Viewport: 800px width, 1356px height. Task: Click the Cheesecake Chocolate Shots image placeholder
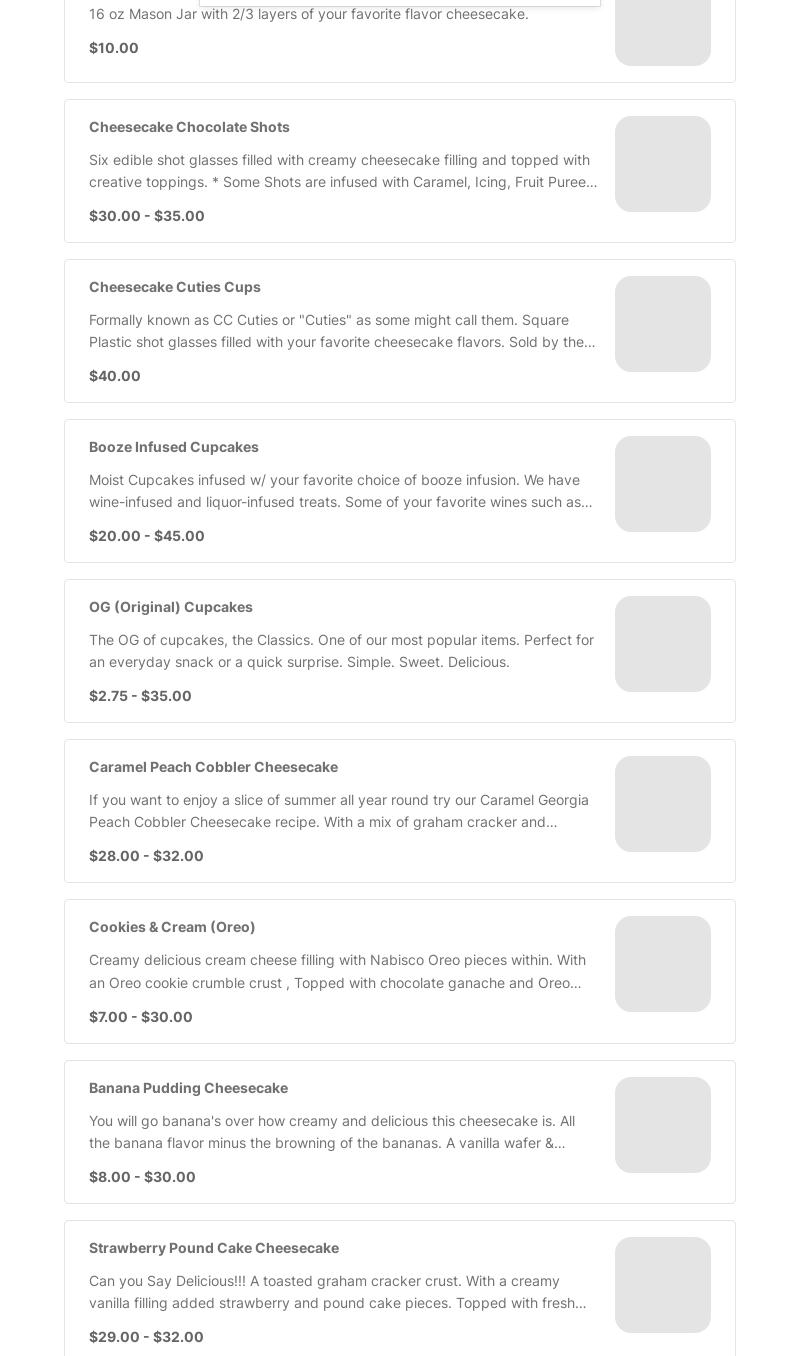click(x=663, y=164)
